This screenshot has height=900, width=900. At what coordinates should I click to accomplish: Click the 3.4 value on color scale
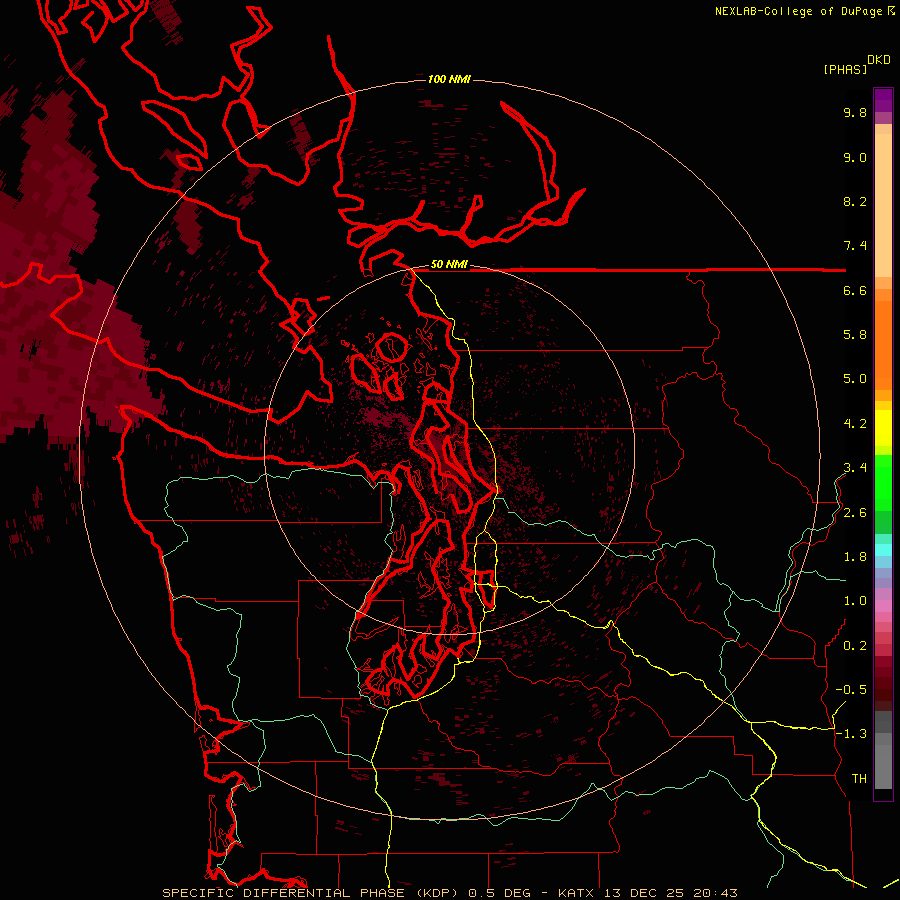click(x=855, y=468)
